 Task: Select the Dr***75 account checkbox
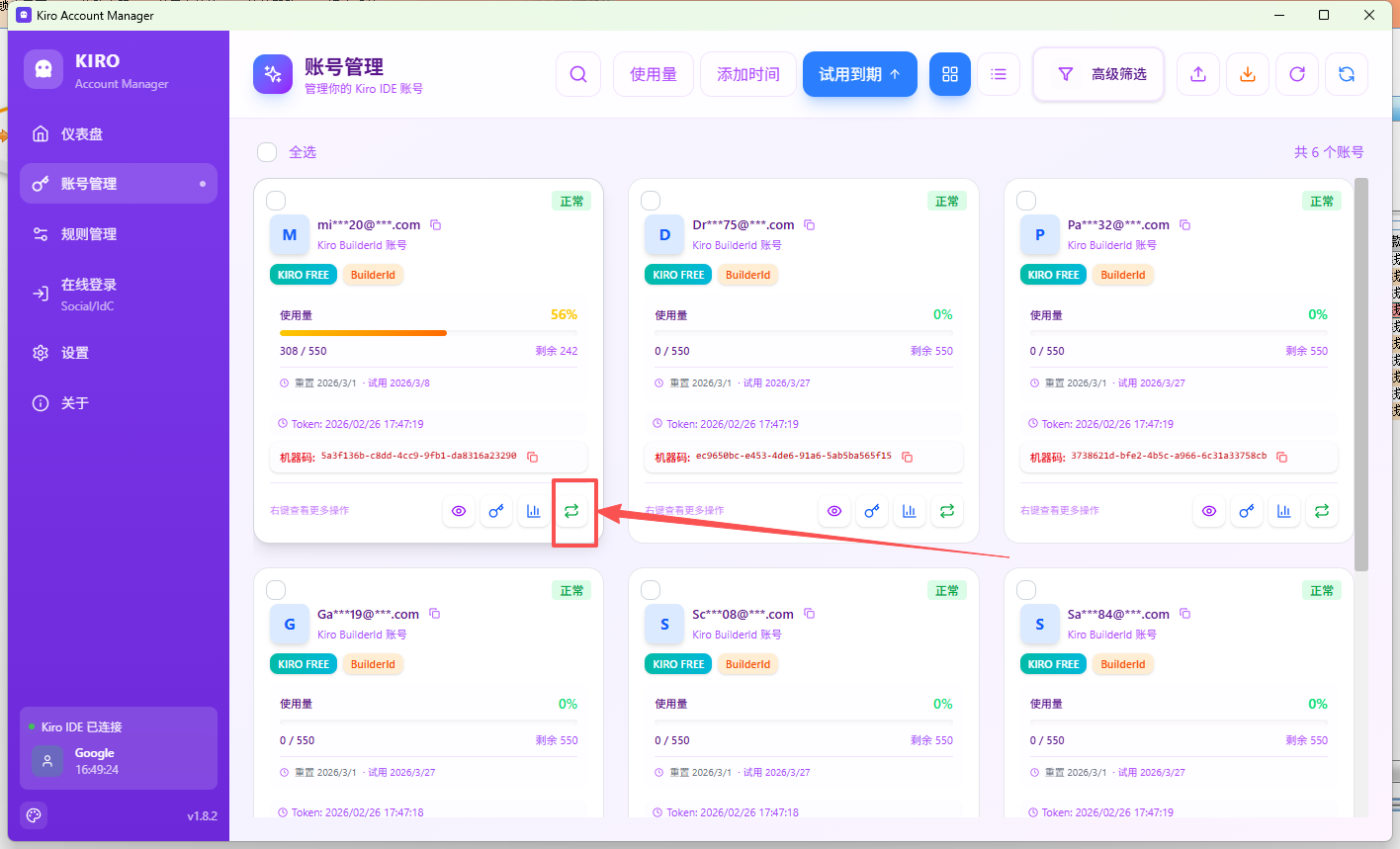[x=651, y=201]
